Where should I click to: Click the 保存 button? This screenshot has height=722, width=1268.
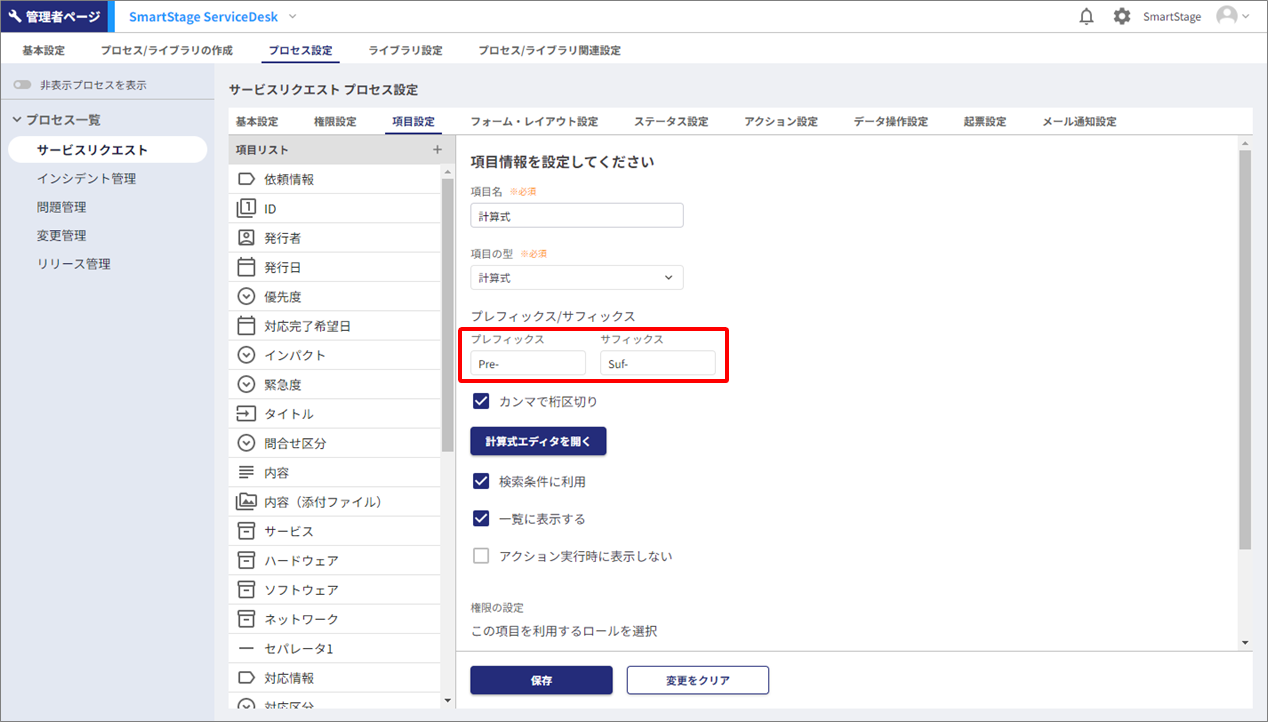click(541, 680)
